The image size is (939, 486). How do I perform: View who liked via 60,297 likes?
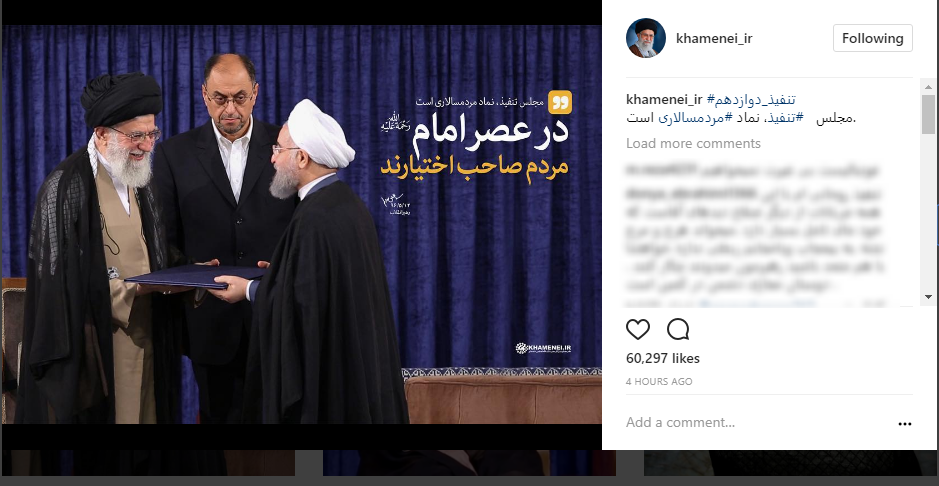click(662, 359)
